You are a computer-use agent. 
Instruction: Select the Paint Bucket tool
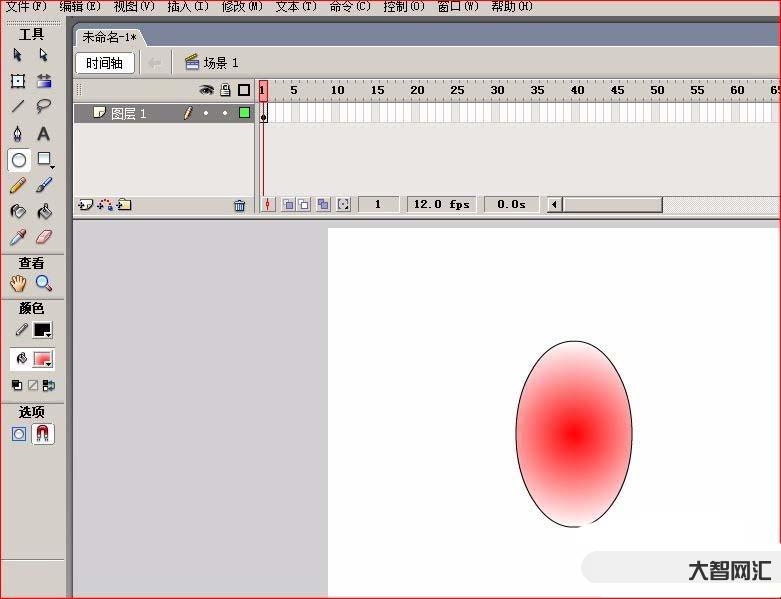coord(44,211)
